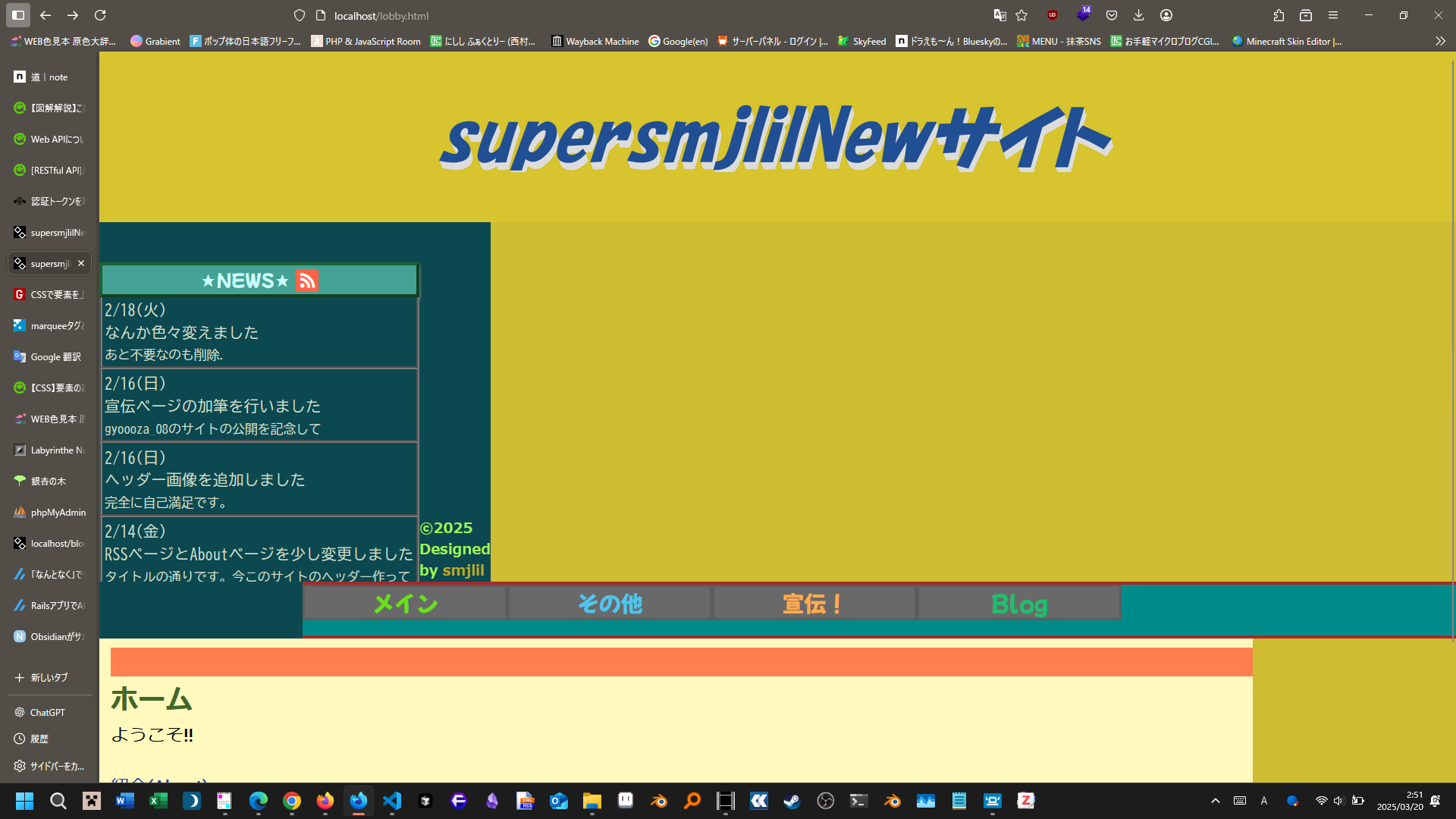This screenshot has height=819, width=1456.
Task: Switch to the Google 翻訳 tab
Action: tap(49, 356)
